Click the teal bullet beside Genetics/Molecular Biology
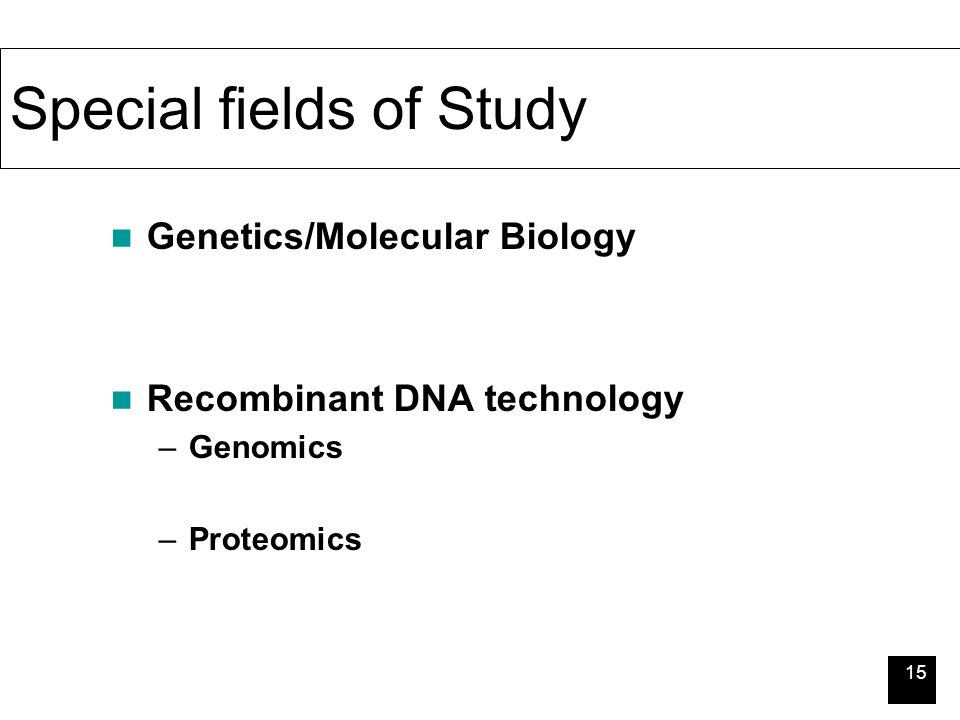The width and height of the screenshot is (960, 720). [122, 238]
